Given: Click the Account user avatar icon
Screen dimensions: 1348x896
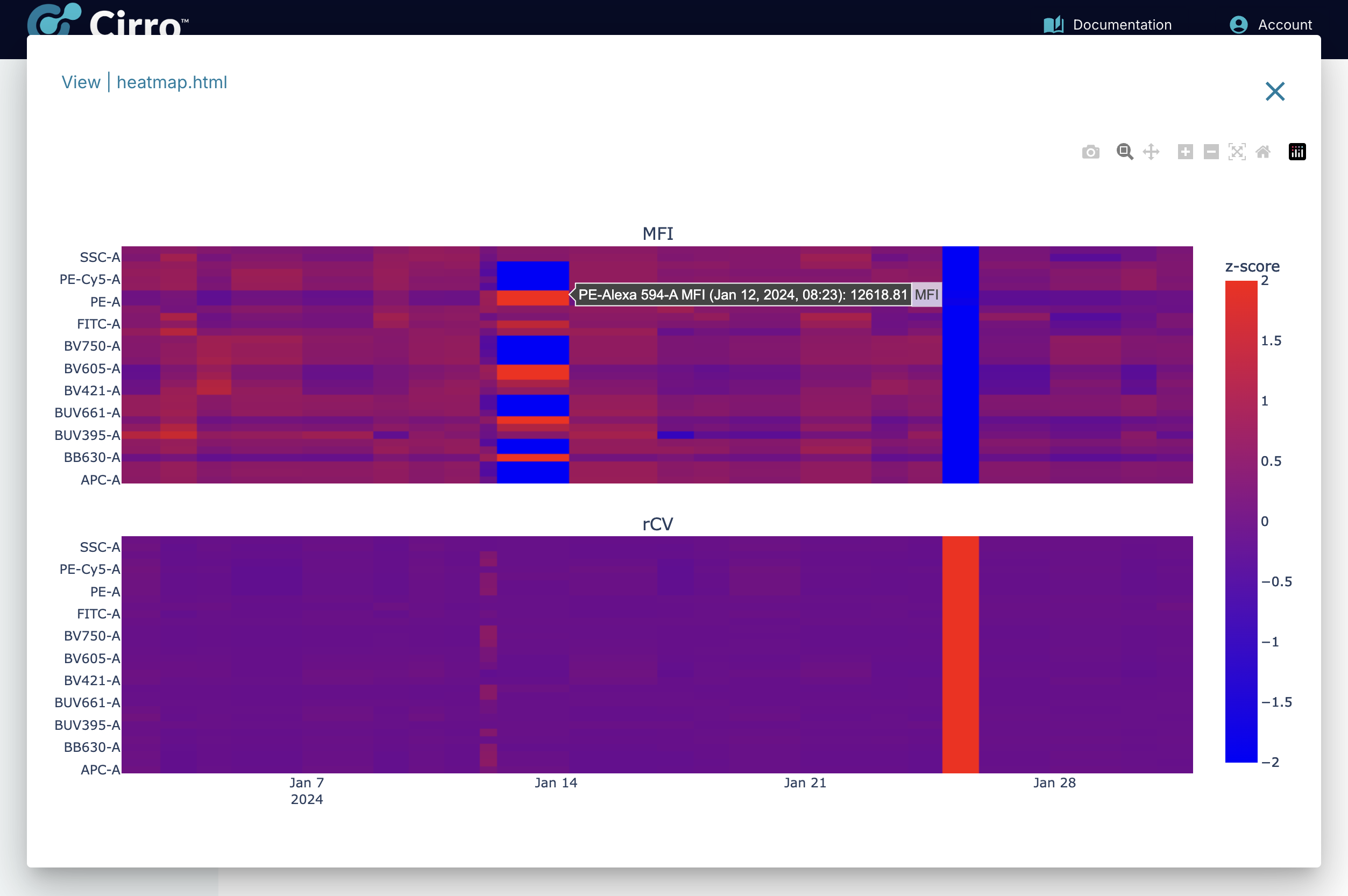Looking at the screenshot, I should point(1238,25).
